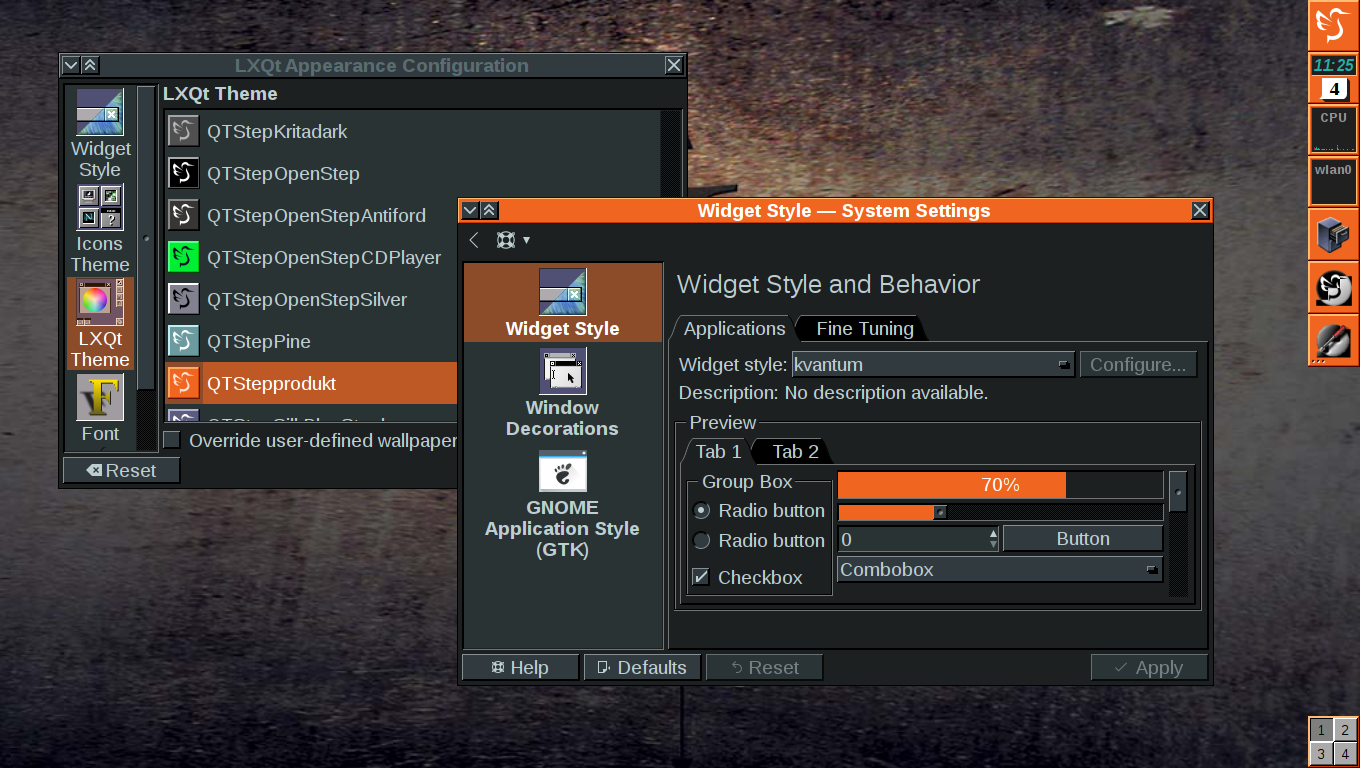
Task: Open Help in System Settings
Action: (x=520, y=667)
